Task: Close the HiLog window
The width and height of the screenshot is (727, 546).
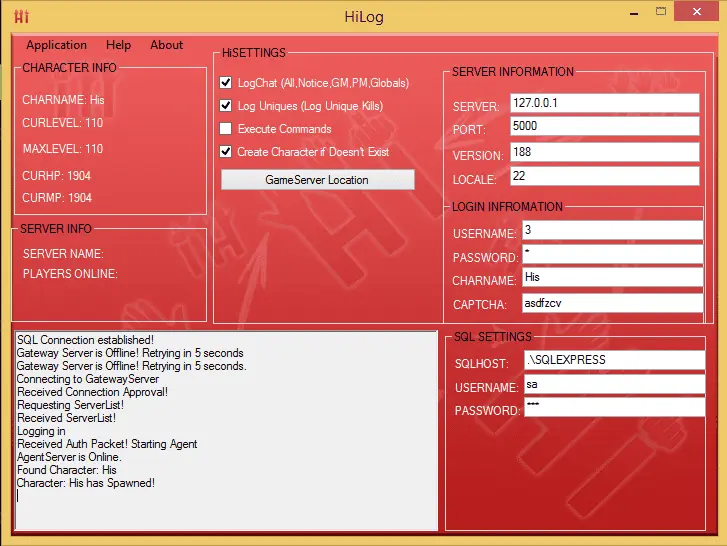Action: [x=696, y=12]
